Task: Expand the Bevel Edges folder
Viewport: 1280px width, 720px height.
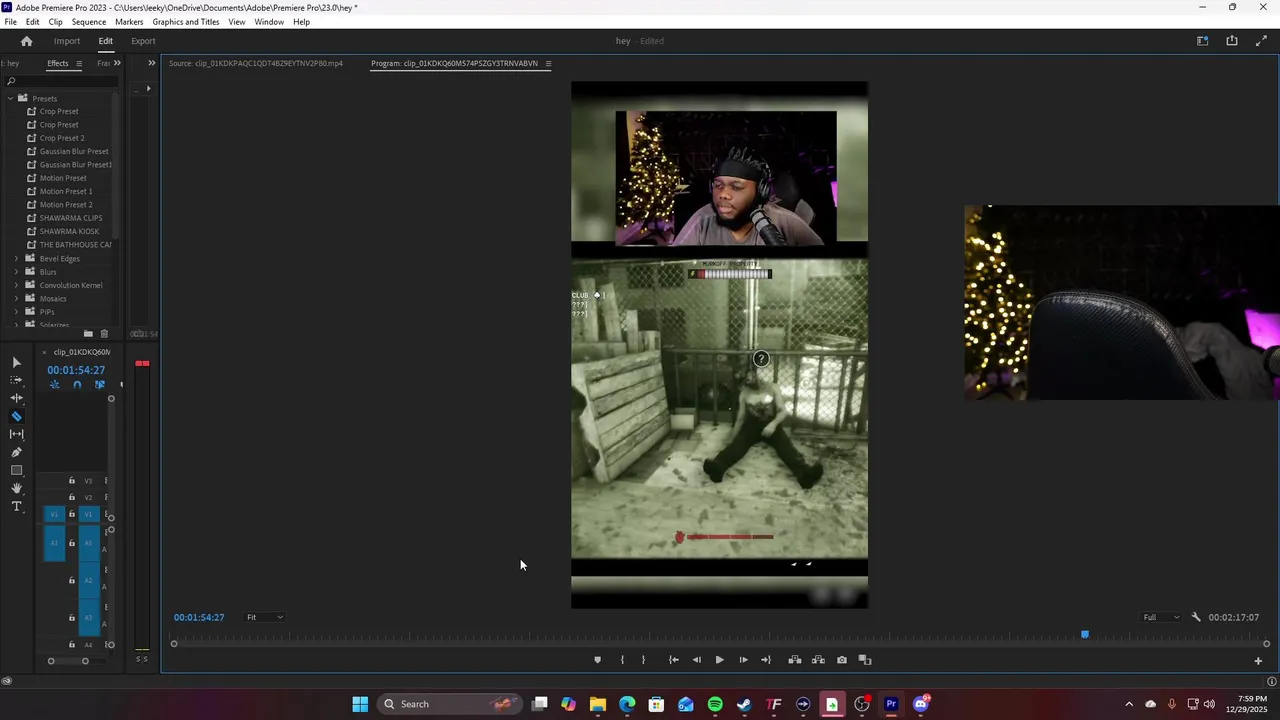Action: point(16,258)
